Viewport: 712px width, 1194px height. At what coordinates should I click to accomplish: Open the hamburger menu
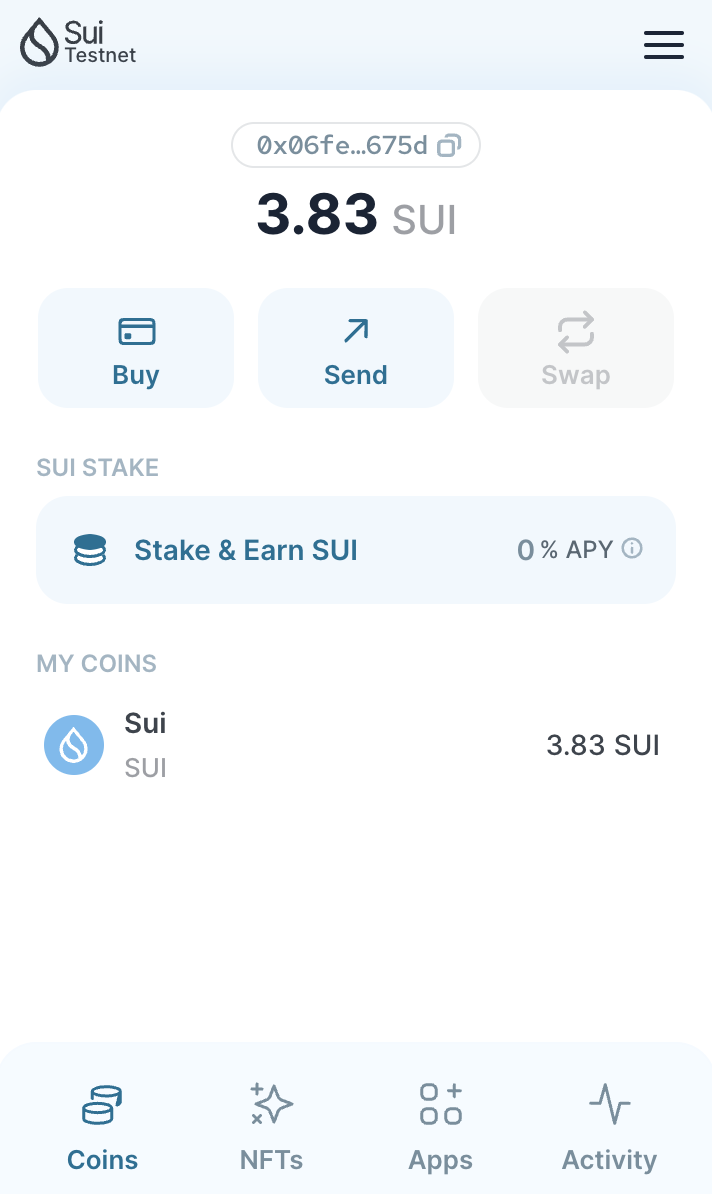coord(663,45)
